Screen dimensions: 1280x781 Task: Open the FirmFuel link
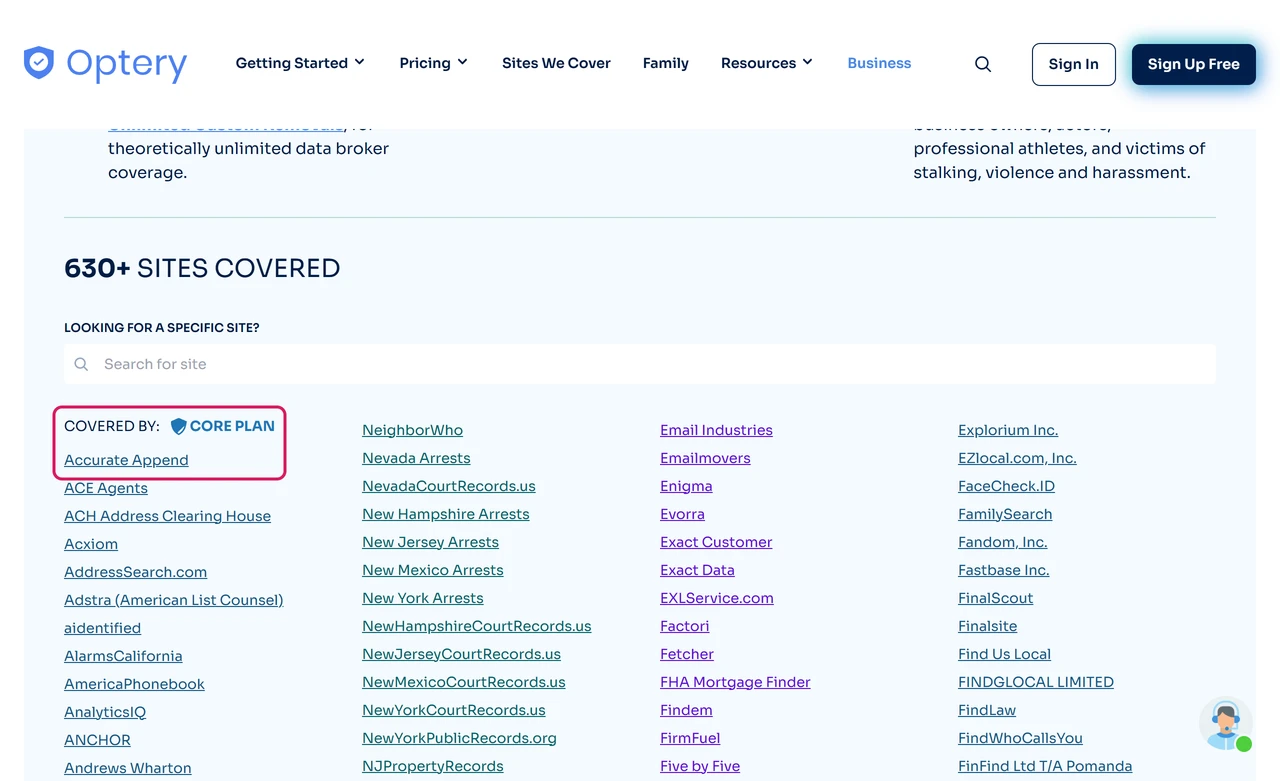(x=690, y=738)
